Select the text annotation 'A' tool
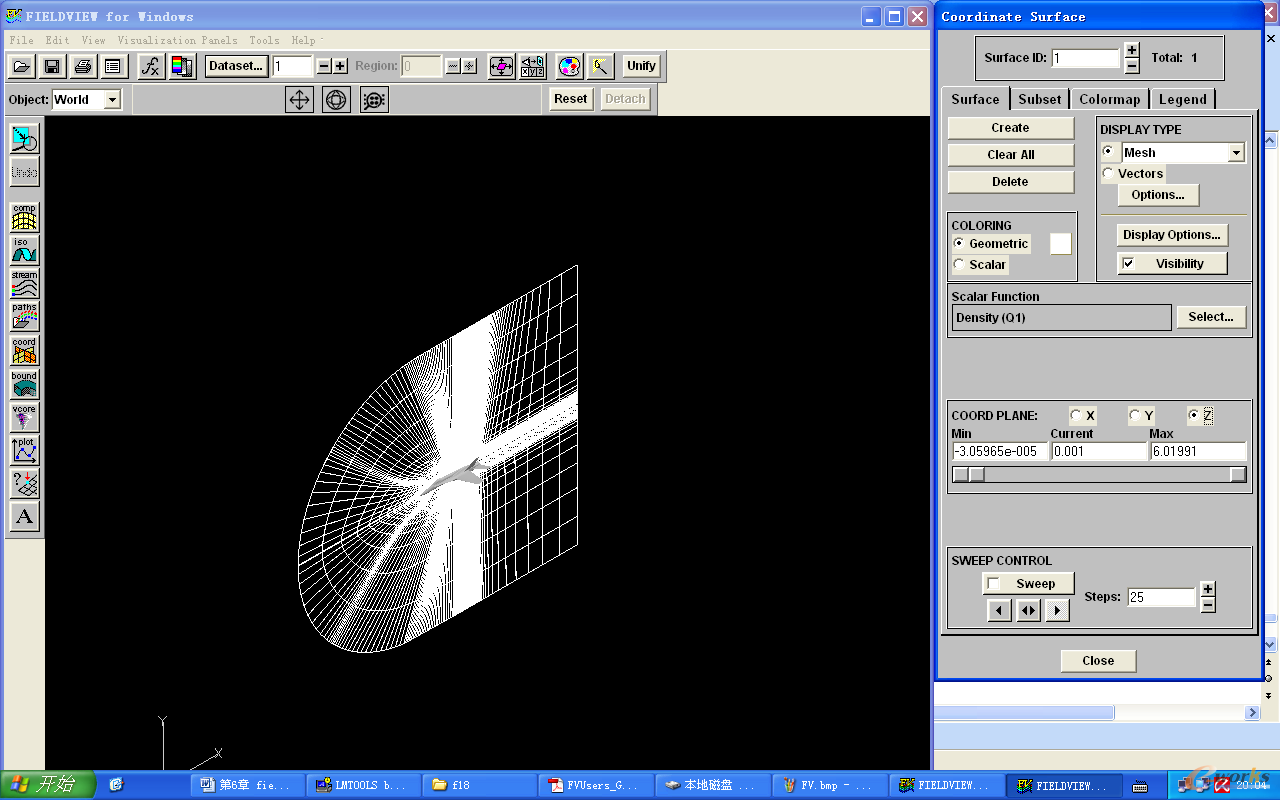Viewport: 1280px width, 800px height. [24, 517]
